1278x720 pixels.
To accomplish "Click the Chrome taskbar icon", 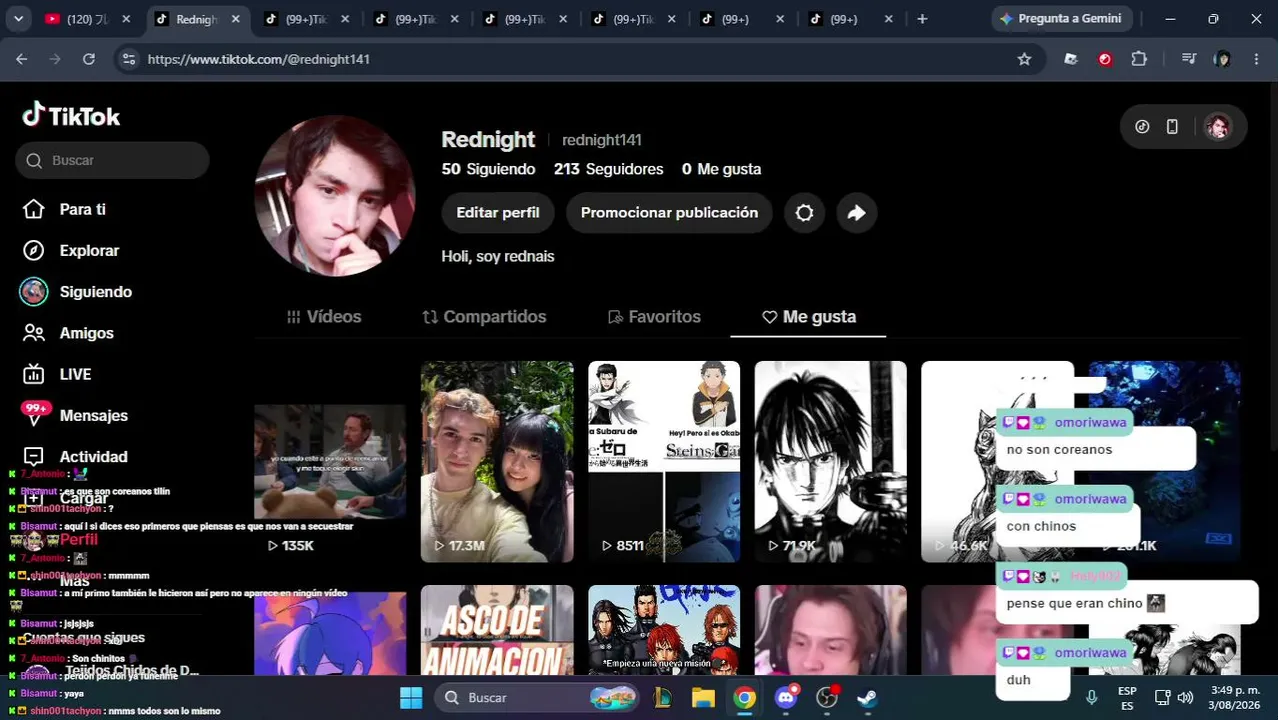I will pos(745,697).
